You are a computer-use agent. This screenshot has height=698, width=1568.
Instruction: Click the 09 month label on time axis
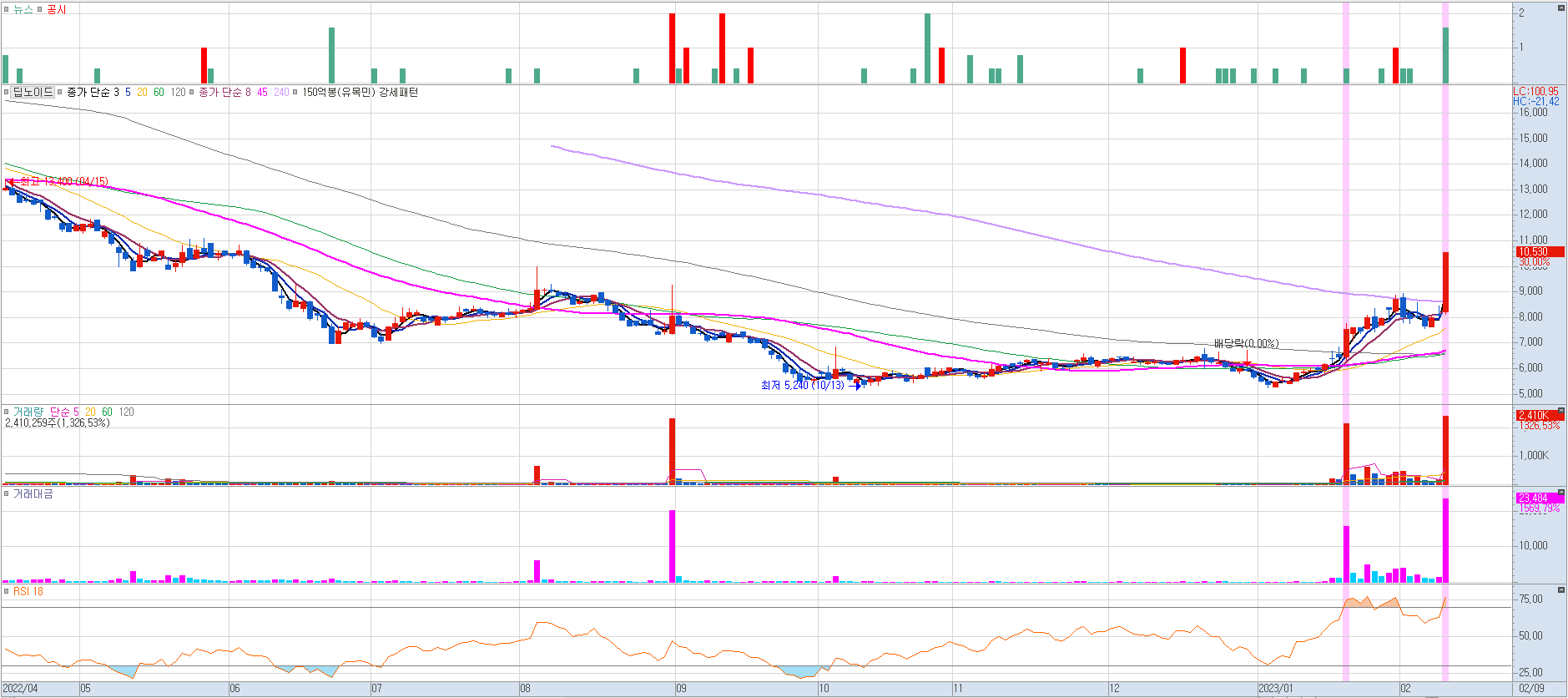(x=681, y=689)
